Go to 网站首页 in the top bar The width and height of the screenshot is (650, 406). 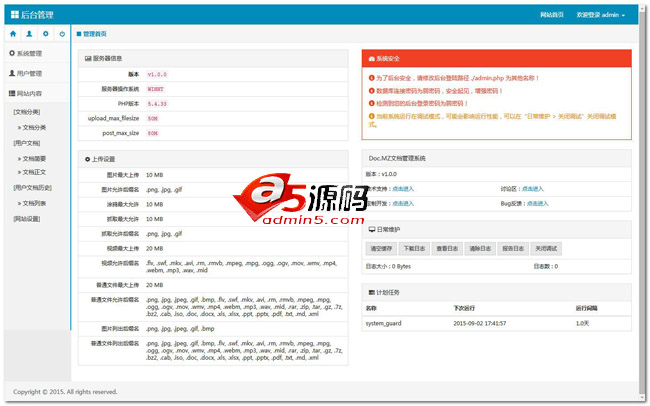coord(552,15)
